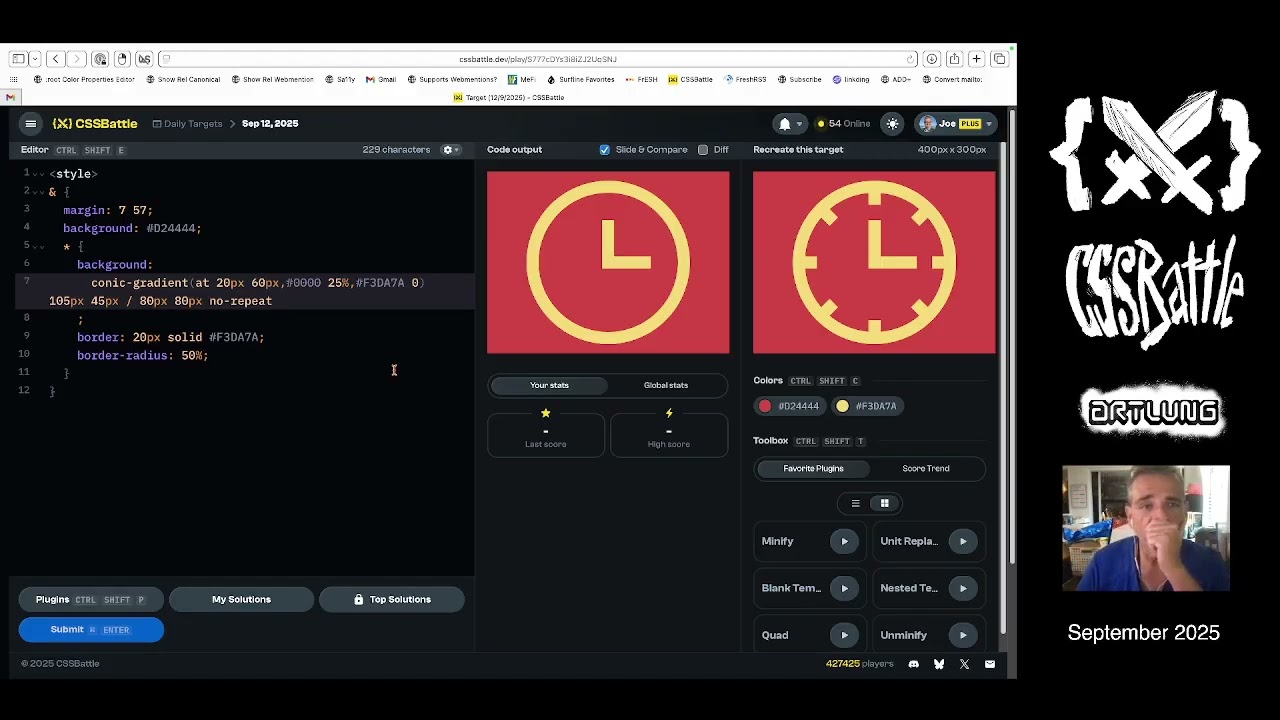
Task: Enable the Diff checkbox
Action: coord(703,150)
